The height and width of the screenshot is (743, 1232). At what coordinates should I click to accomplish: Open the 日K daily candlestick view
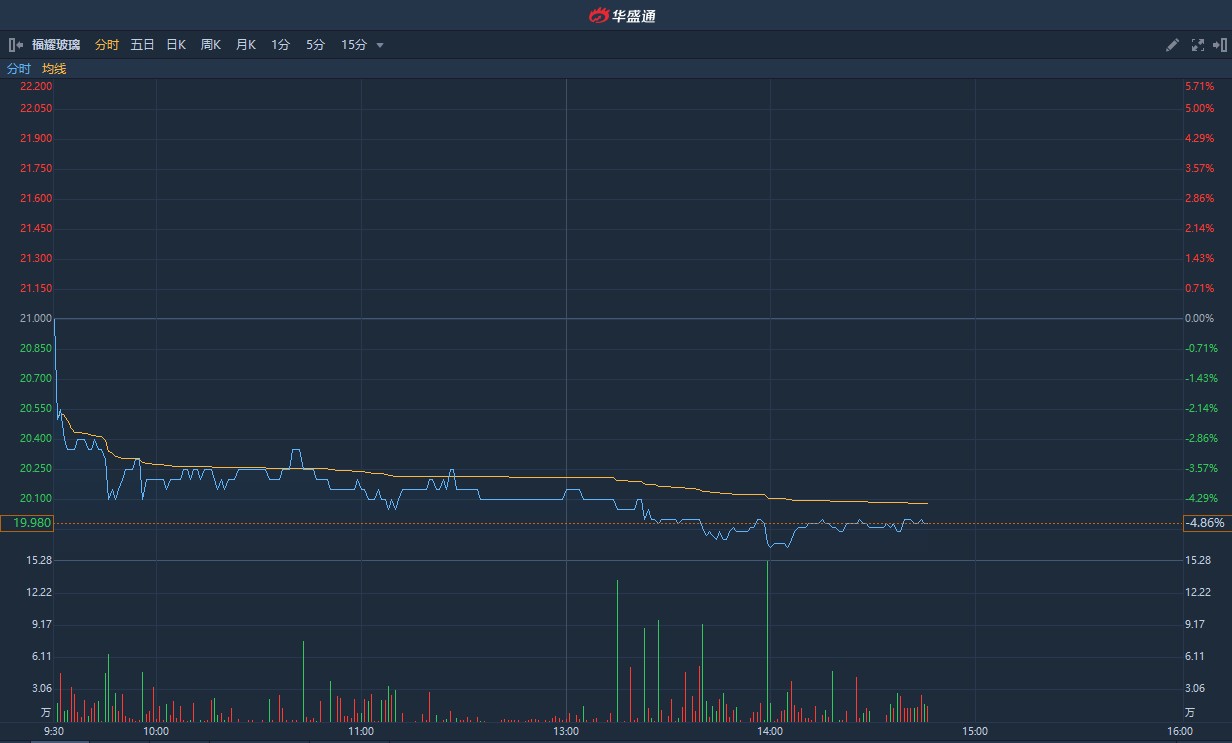point(176,45)
